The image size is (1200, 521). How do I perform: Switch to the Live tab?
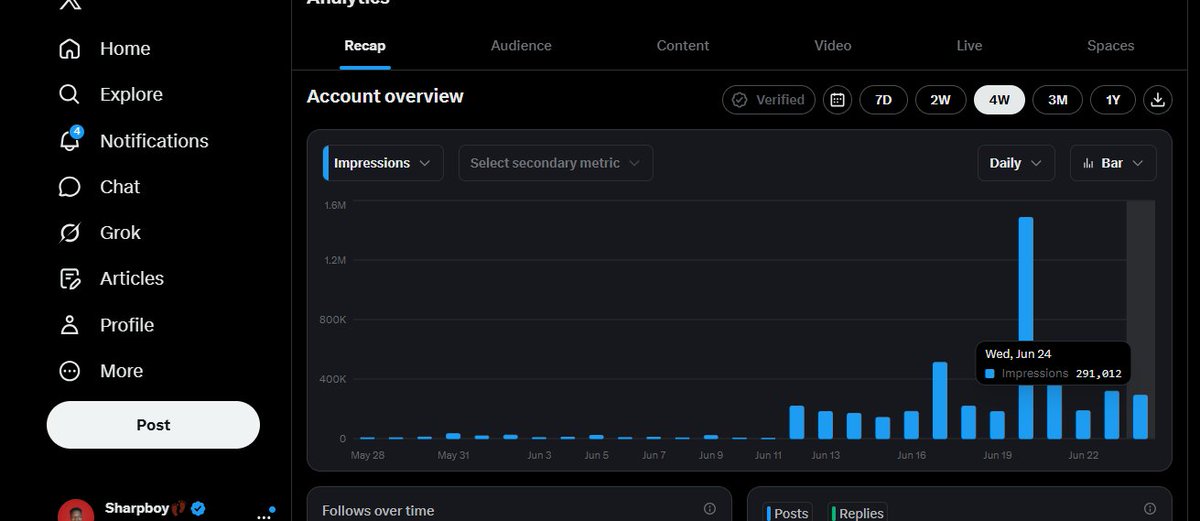(x=969, y=46)
